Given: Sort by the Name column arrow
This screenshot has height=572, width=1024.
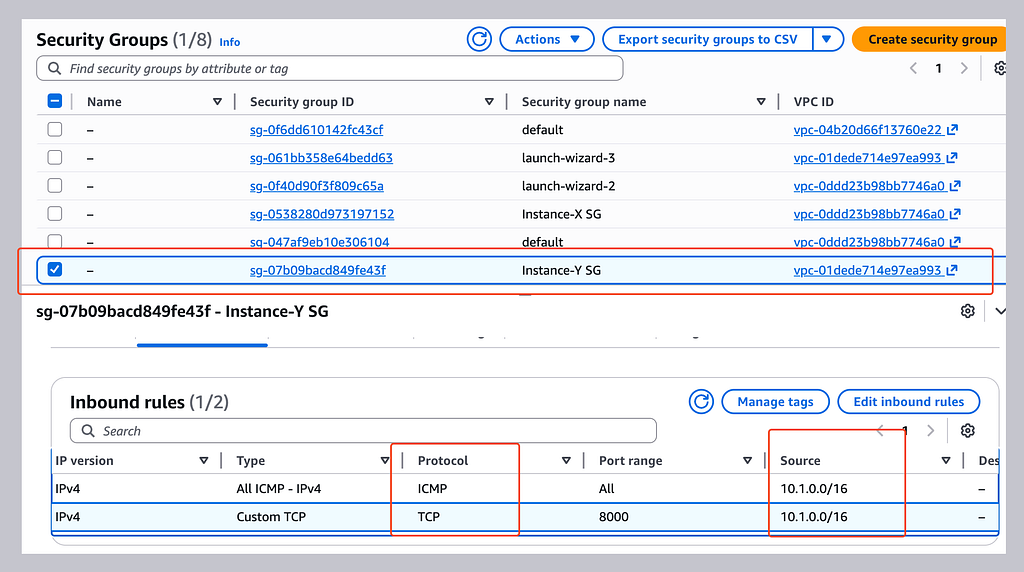Looking at the screenshot, I should point(217,101).
